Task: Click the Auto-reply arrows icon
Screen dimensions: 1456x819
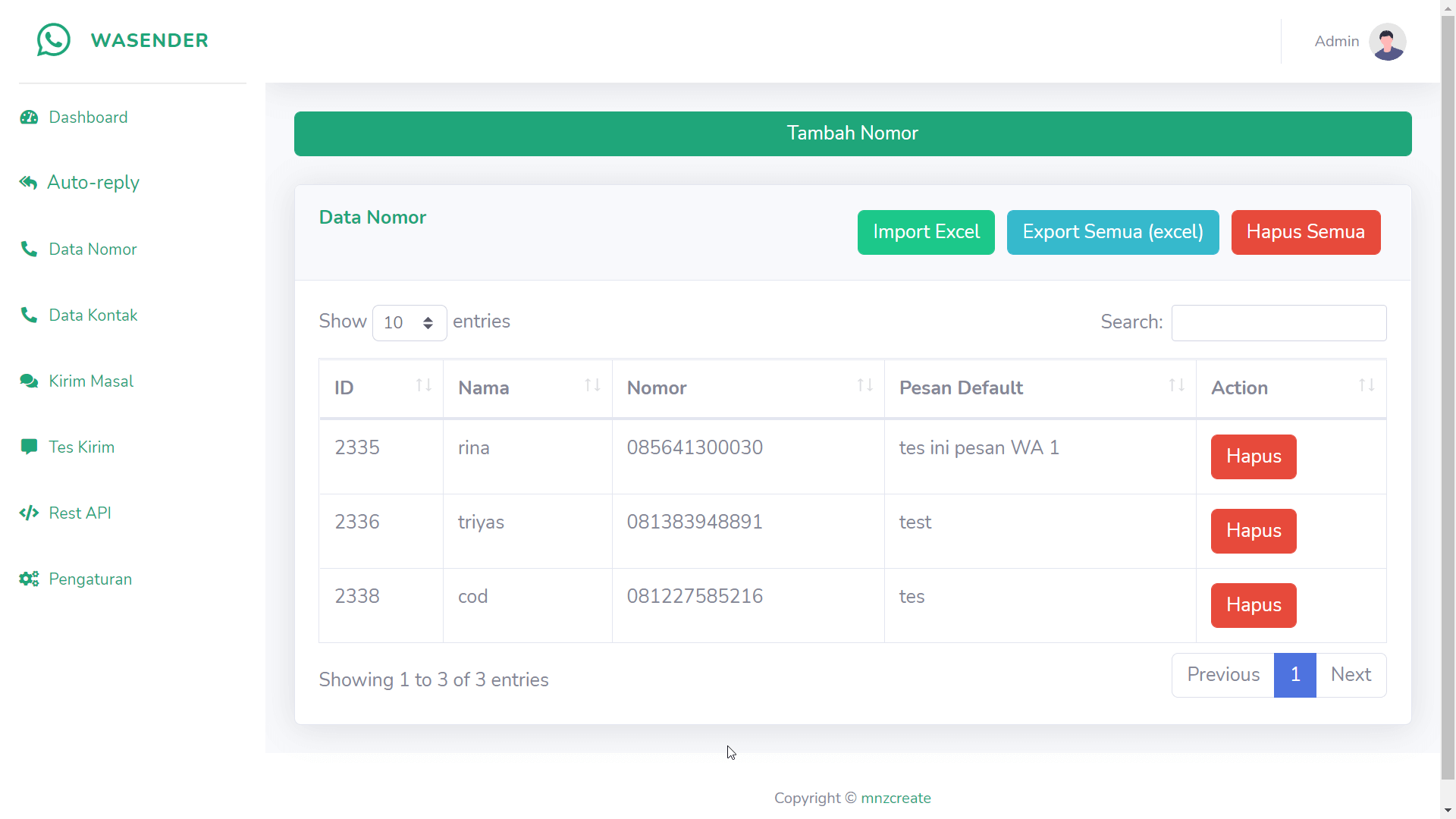Action: tap(29, 183)
